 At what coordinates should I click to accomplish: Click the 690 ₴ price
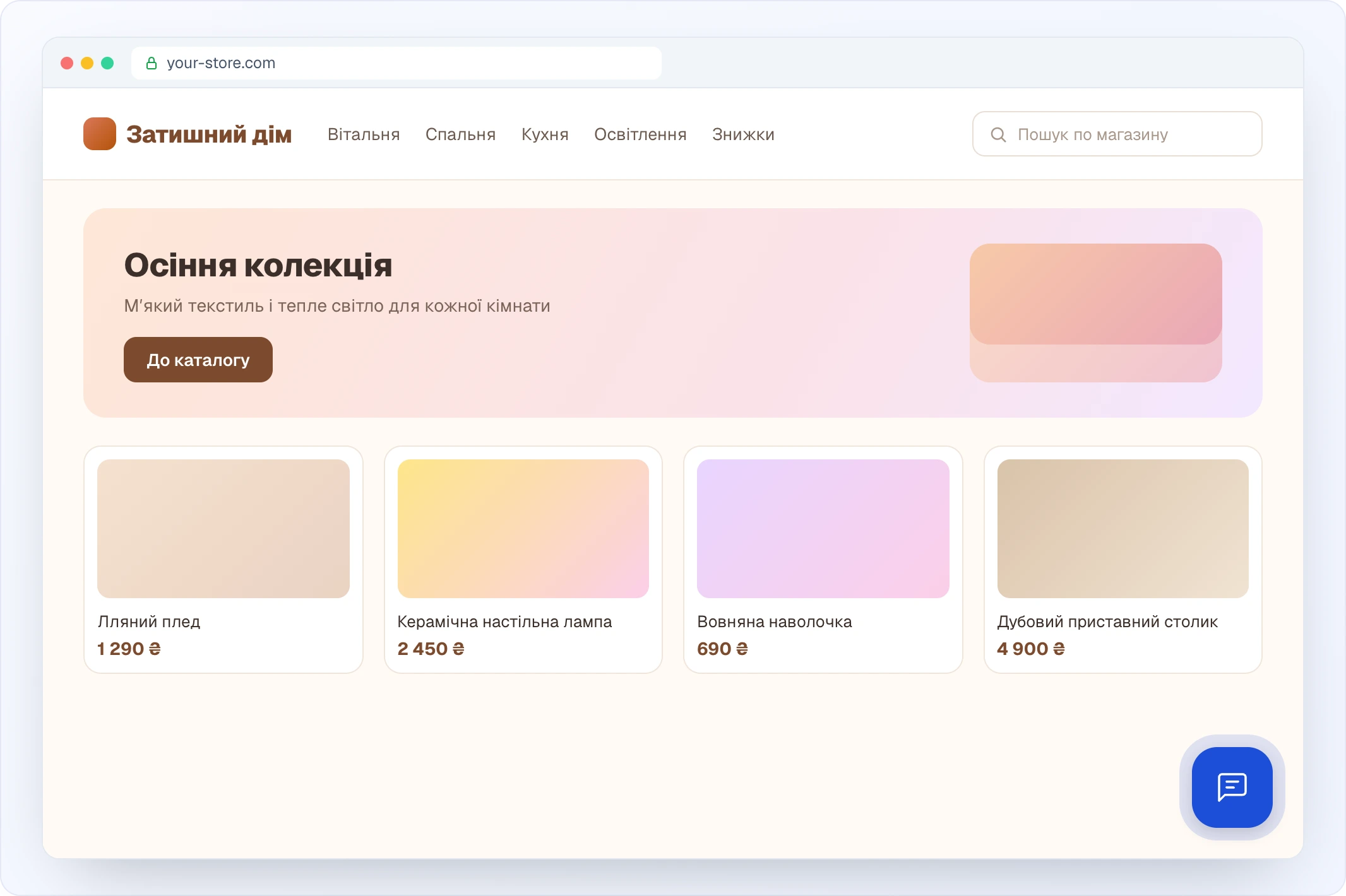pyautogui.click(x=722, y=649)
